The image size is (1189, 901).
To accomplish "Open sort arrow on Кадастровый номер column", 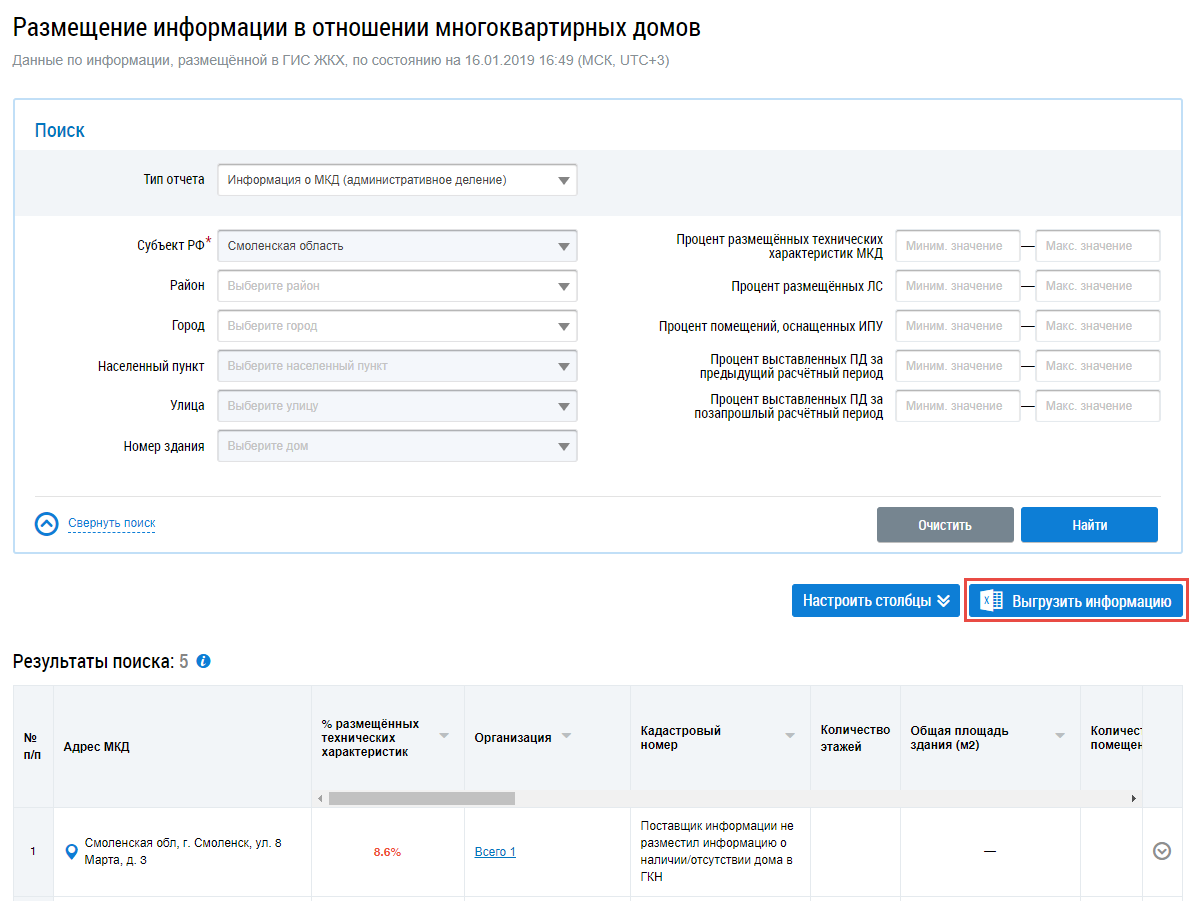I will pyautogui.click(x=790, y=737).
